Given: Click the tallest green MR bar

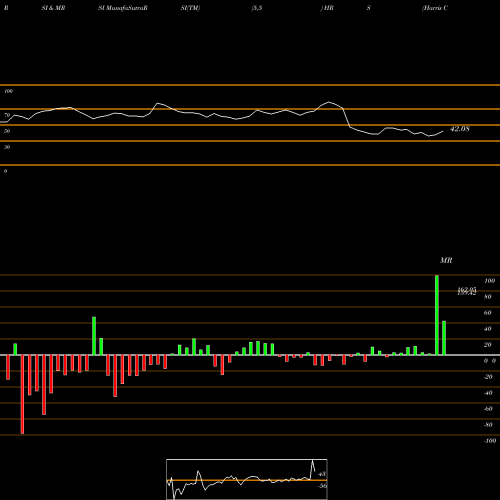Looking at the screenshot, I should pyautogui.click(x=437, y=315).
